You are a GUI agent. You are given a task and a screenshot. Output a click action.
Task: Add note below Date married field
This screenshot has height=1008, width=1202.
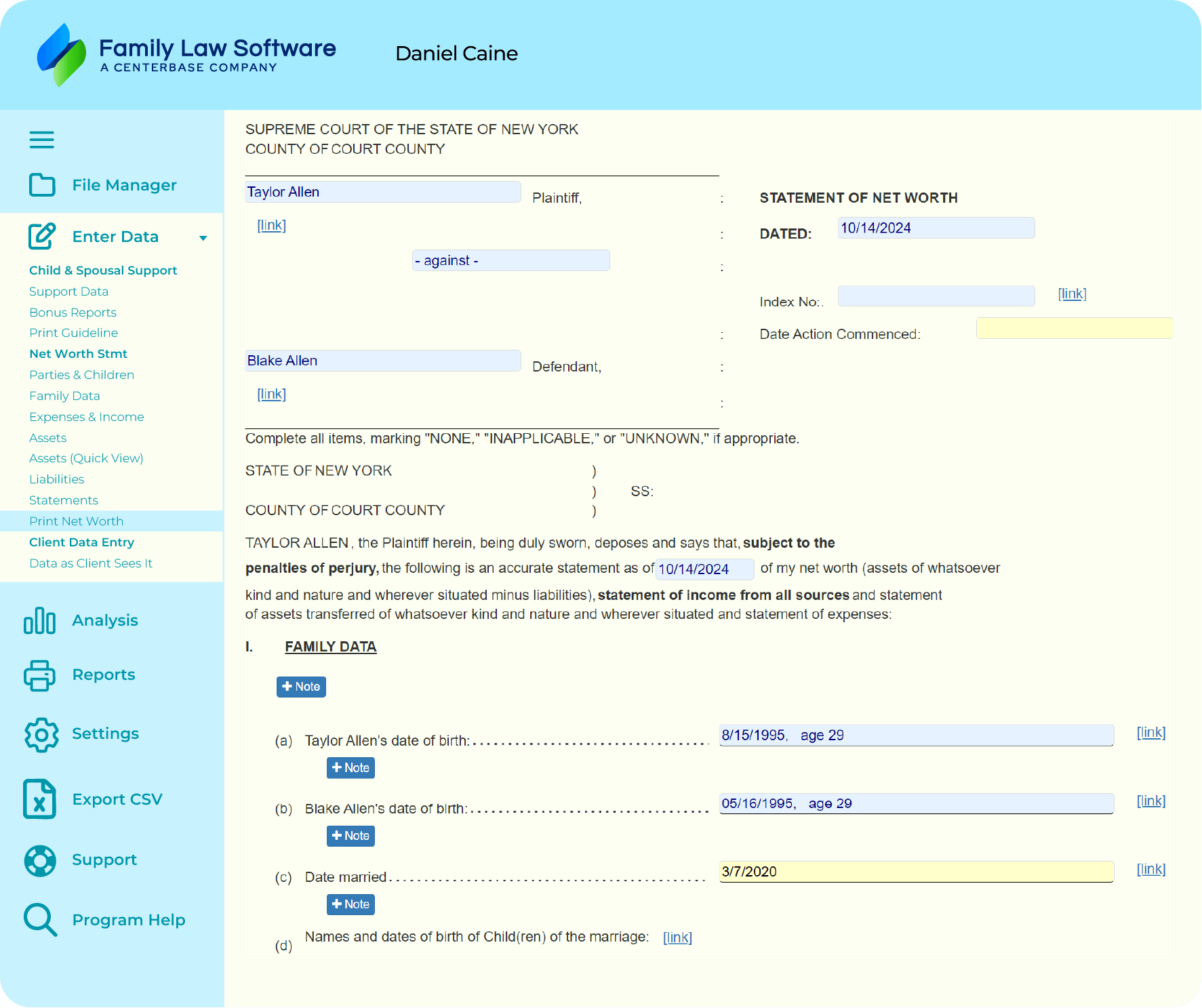click(350, 904)
